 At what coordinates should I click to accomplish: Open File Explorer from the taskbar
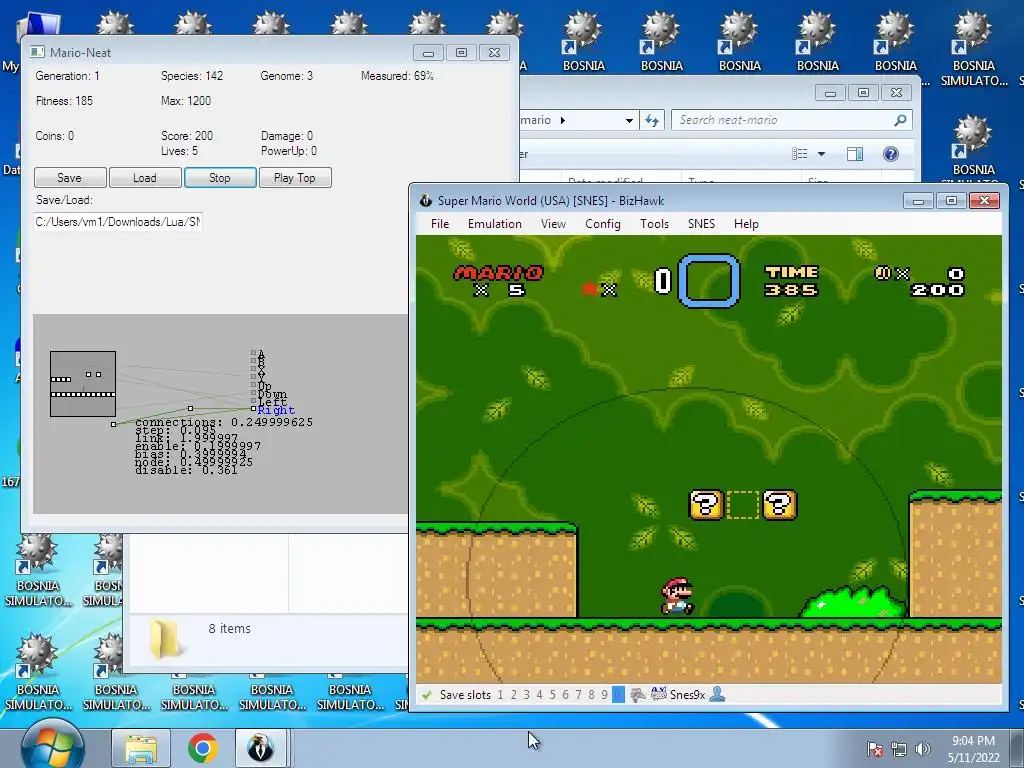click(141, 748)
